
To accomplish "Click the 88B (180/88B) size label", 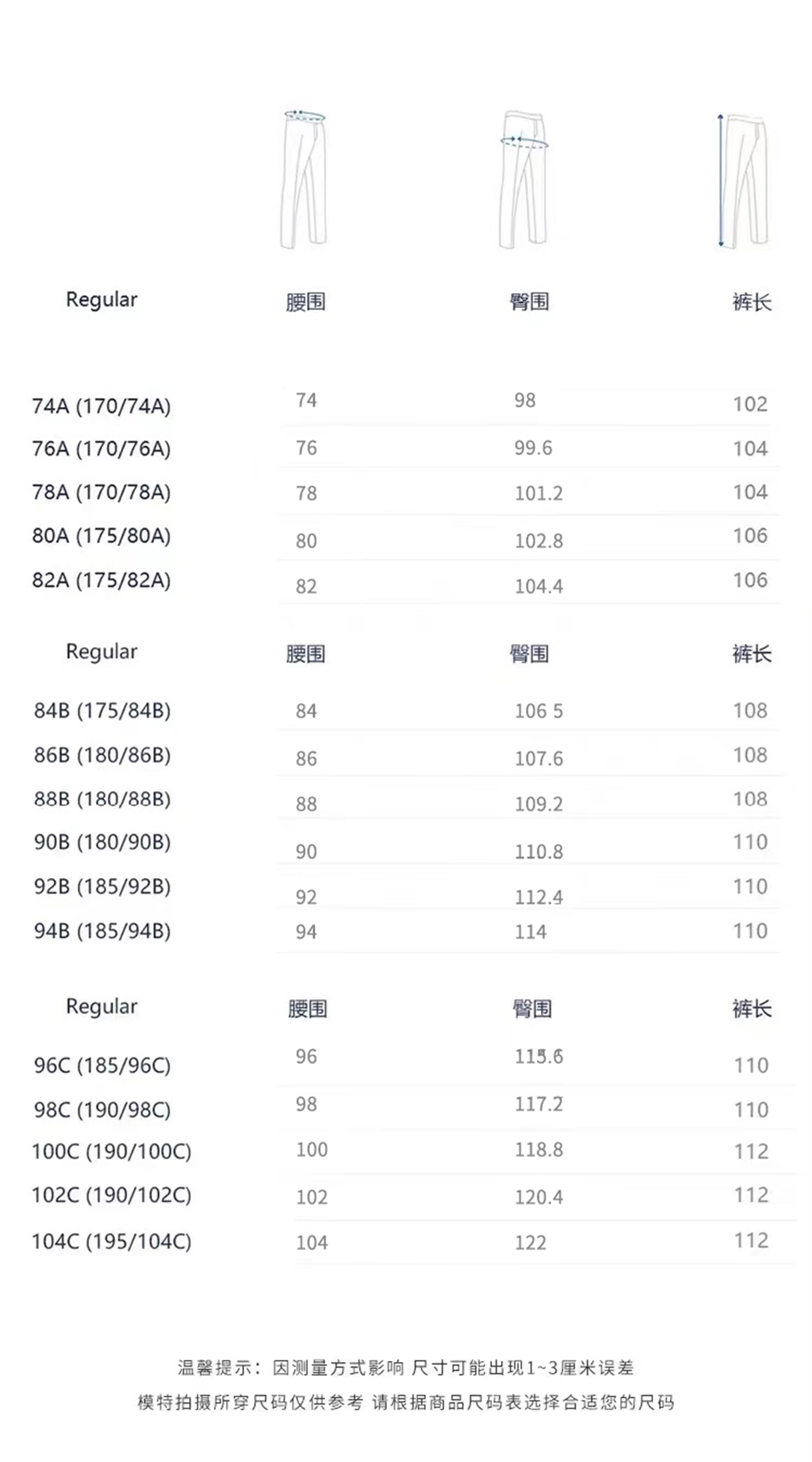I will (x=102, y=799).
